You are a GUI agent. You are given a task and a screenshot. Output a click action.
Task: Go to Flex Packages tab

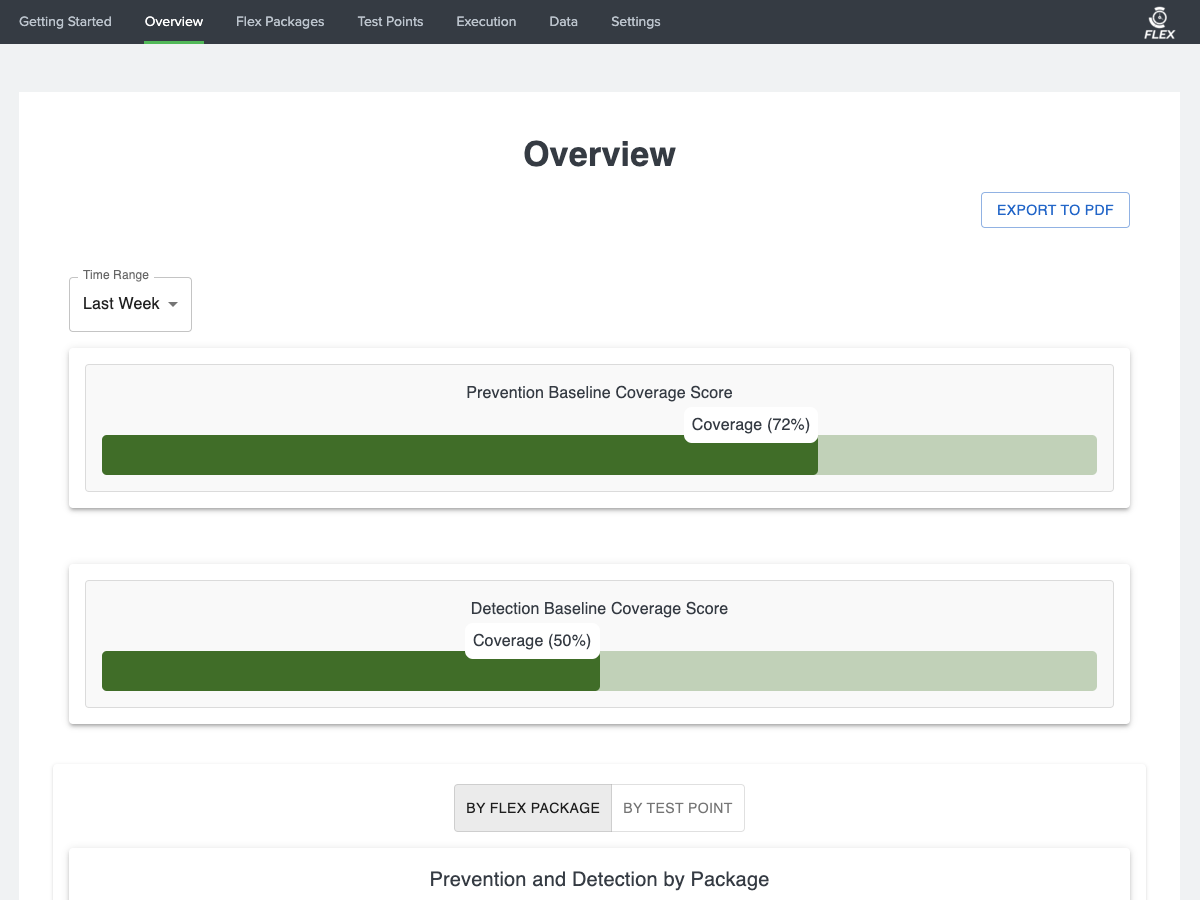click(280, 21)
